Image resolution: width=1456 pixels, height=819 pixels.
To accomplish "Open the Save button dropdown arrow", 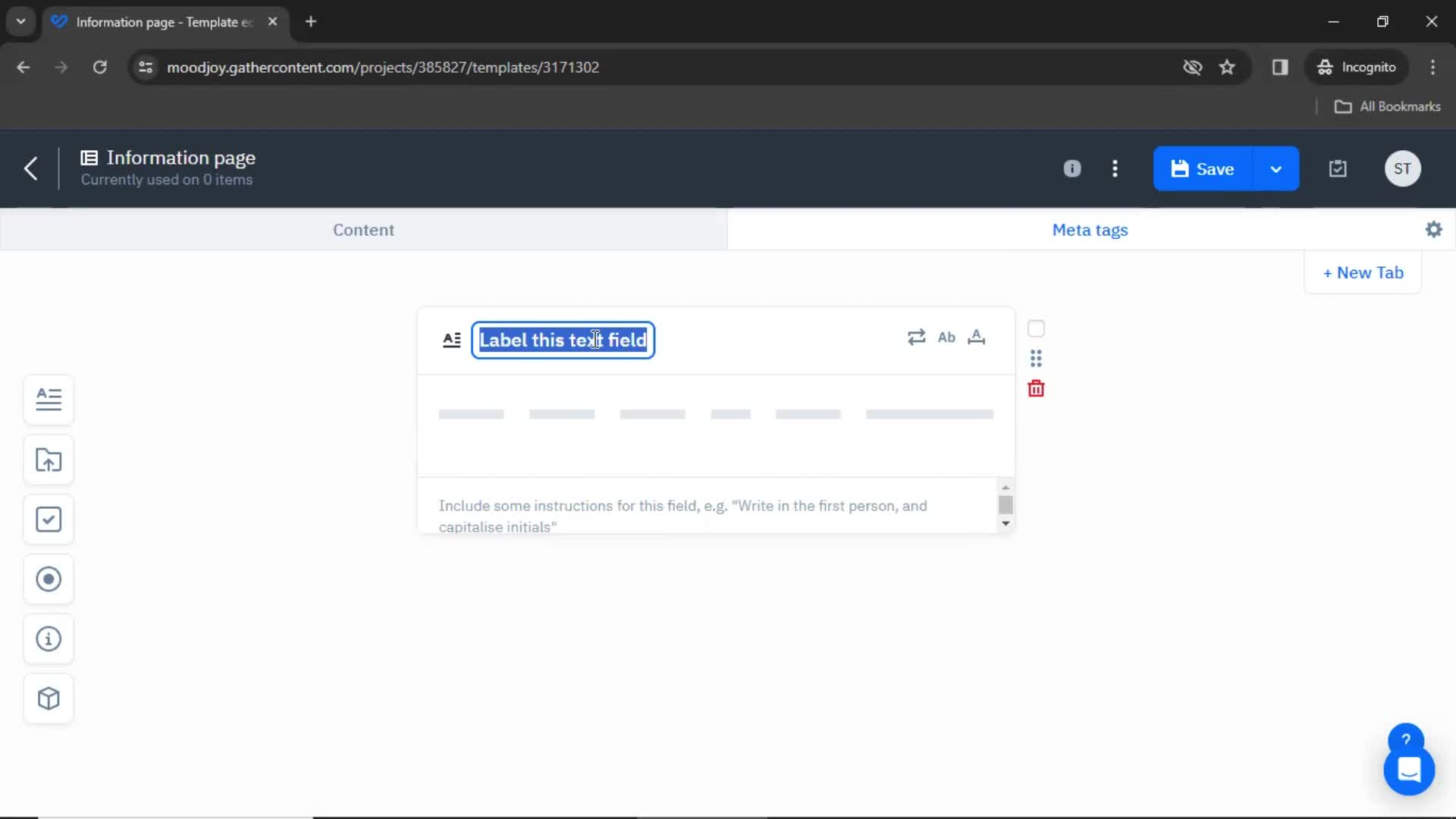I will coord(1277,168).
